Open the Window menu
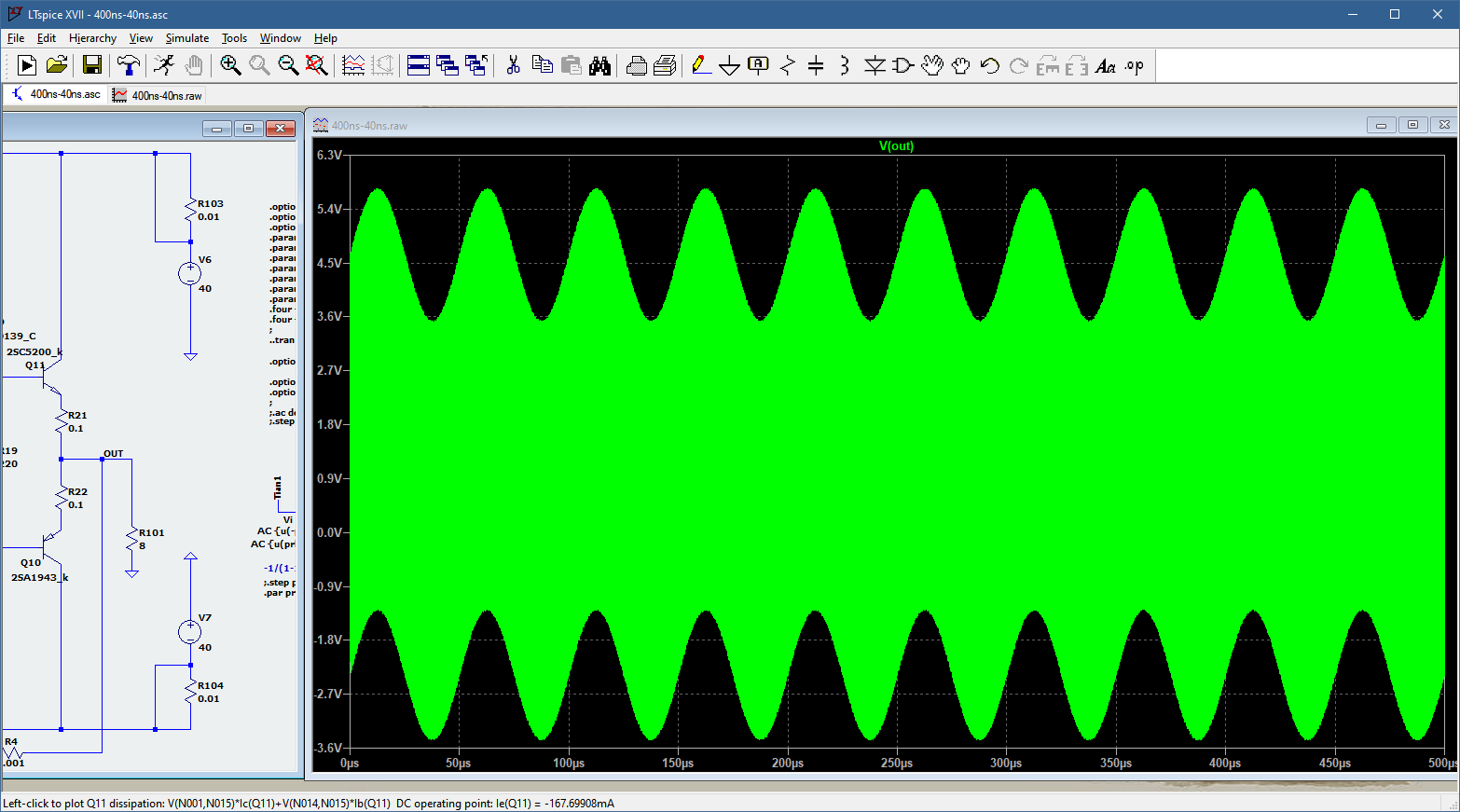Image resolution: width=1460 pixels, height=812 pixels. [x=280, y=38]
